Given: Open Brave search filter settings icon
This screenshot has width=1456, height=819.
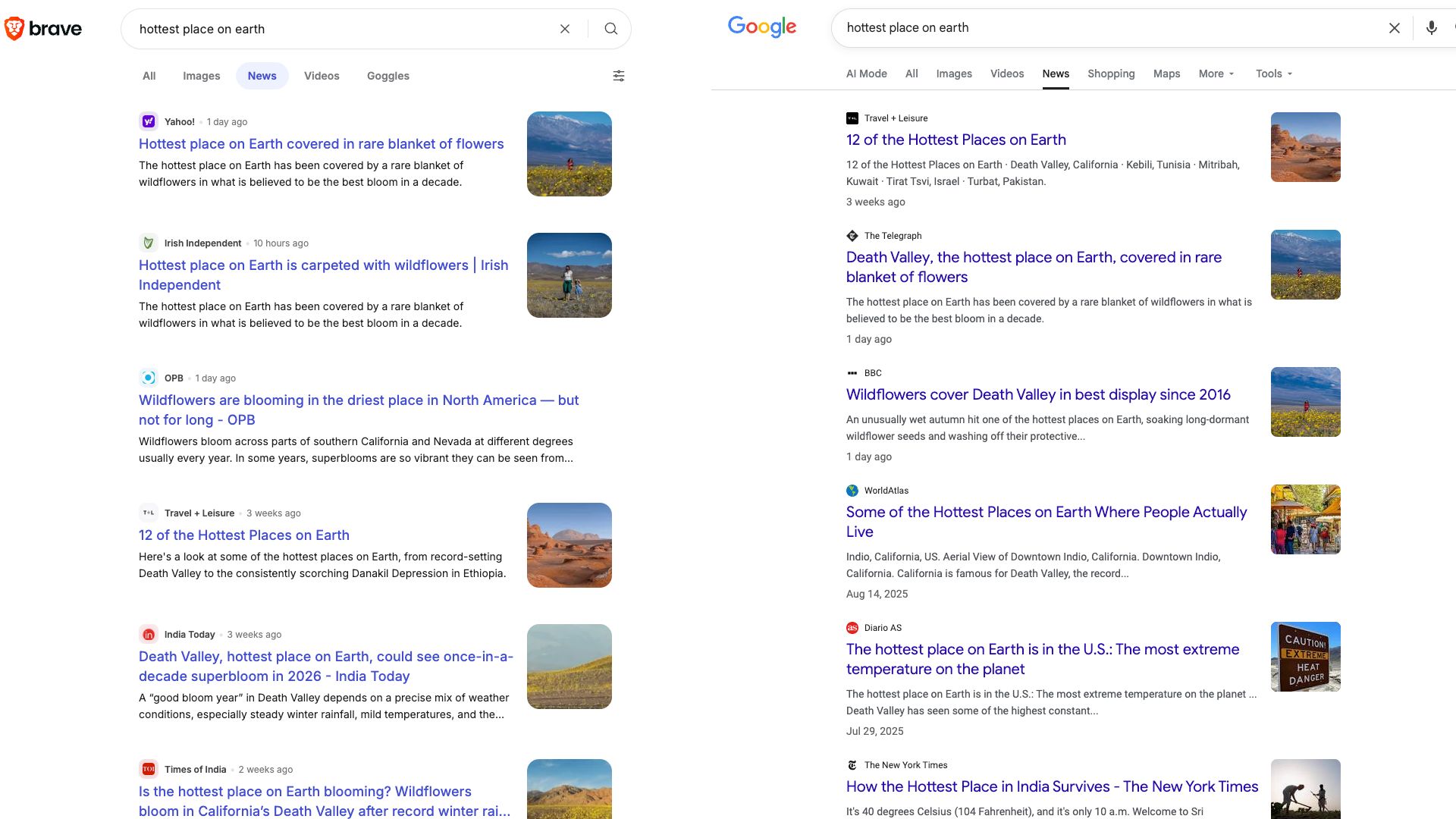Looking at the screenshot, I should (x=619, y=76).
